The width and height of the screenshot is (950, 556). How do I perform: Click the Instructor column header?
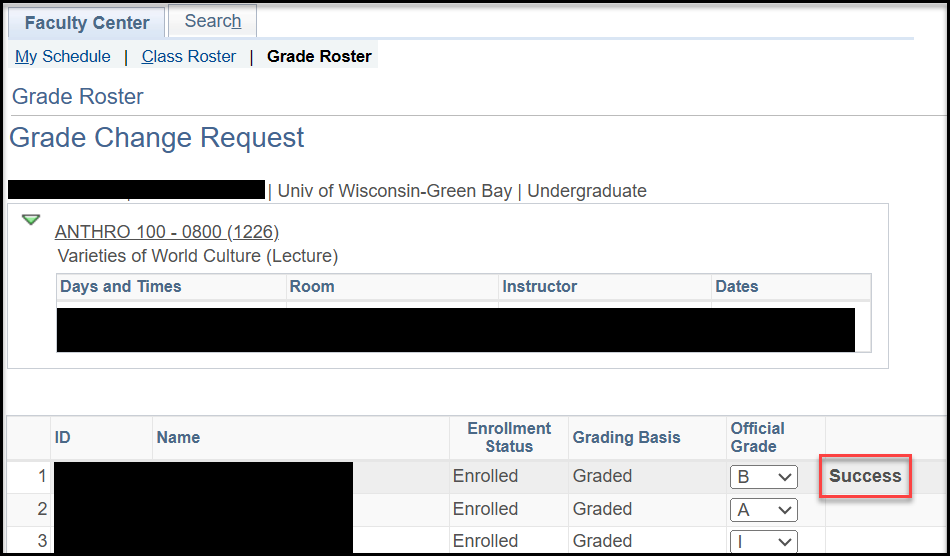(x=540, y=287)
